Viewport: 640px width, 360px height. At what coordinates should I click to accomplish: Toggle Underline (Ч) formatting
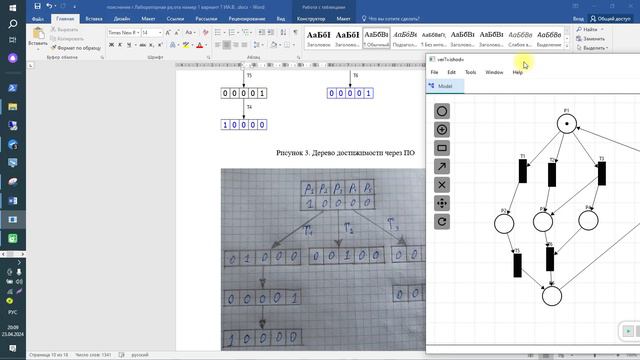(x=129, y=45)
